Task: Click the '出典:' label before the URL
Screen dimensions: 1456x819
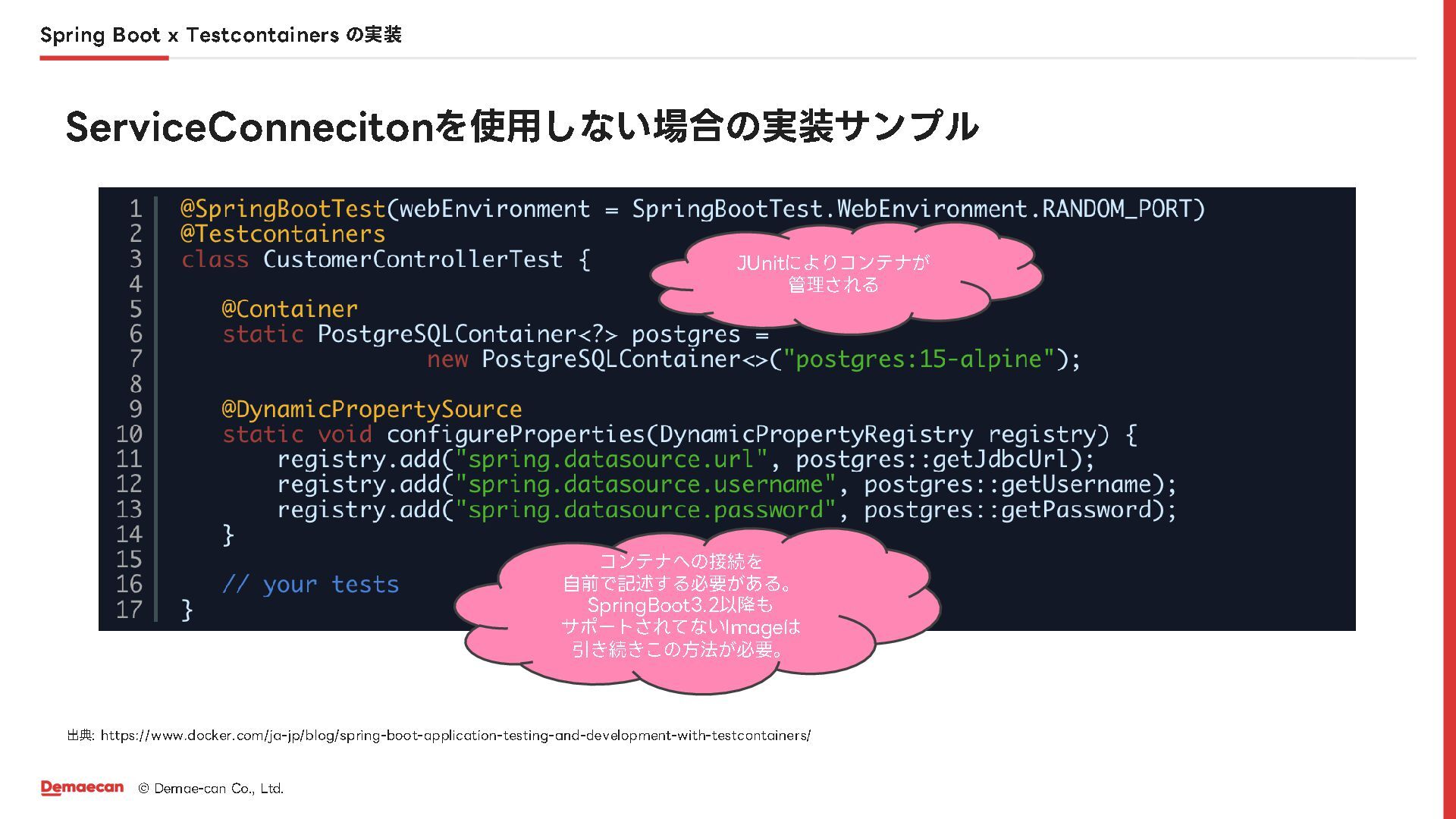Action: pos(80,735)
